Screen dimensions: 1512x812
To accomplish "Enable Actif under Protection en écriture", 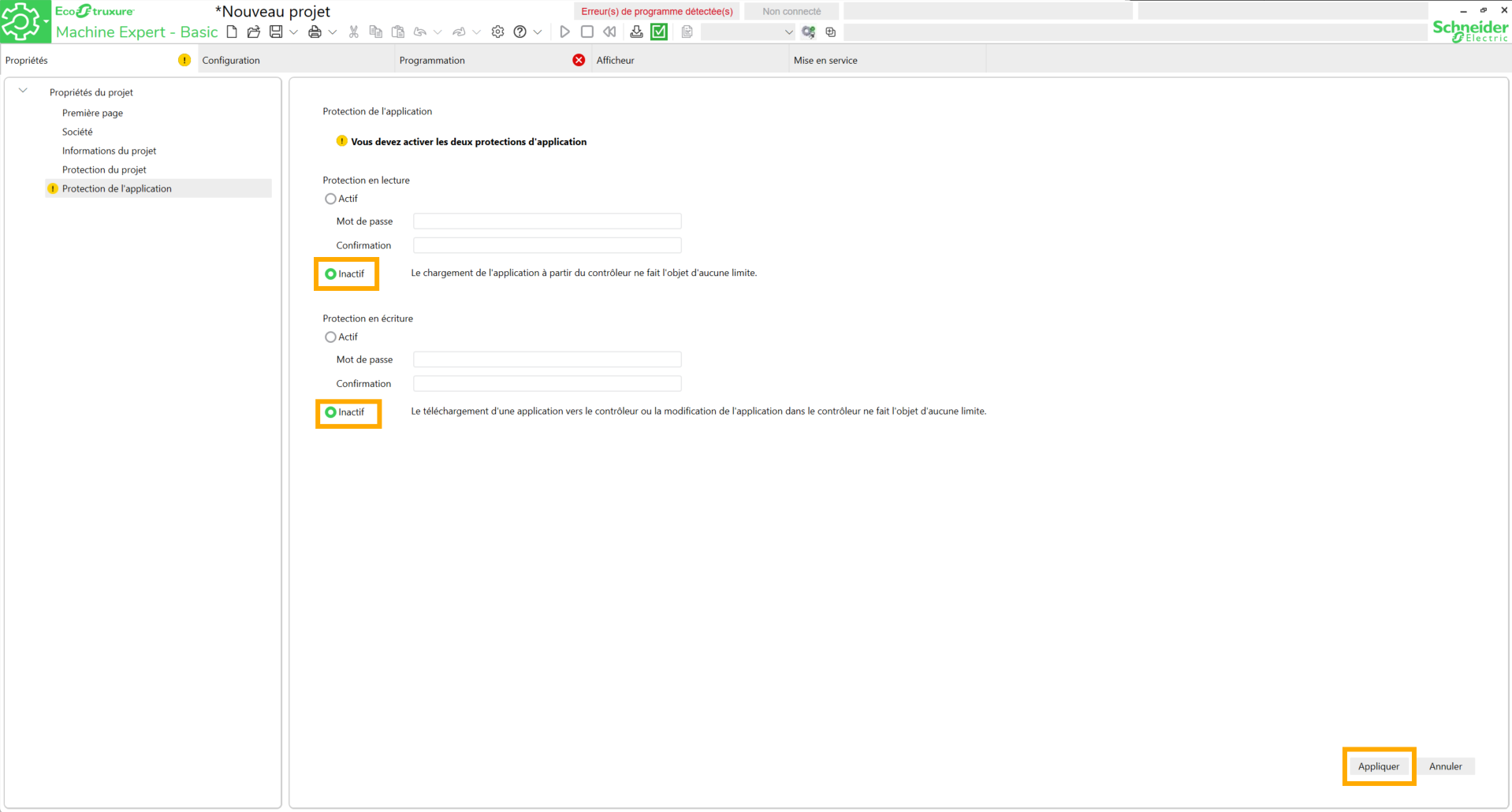I will pyautogui.click(x=330, y=337).
